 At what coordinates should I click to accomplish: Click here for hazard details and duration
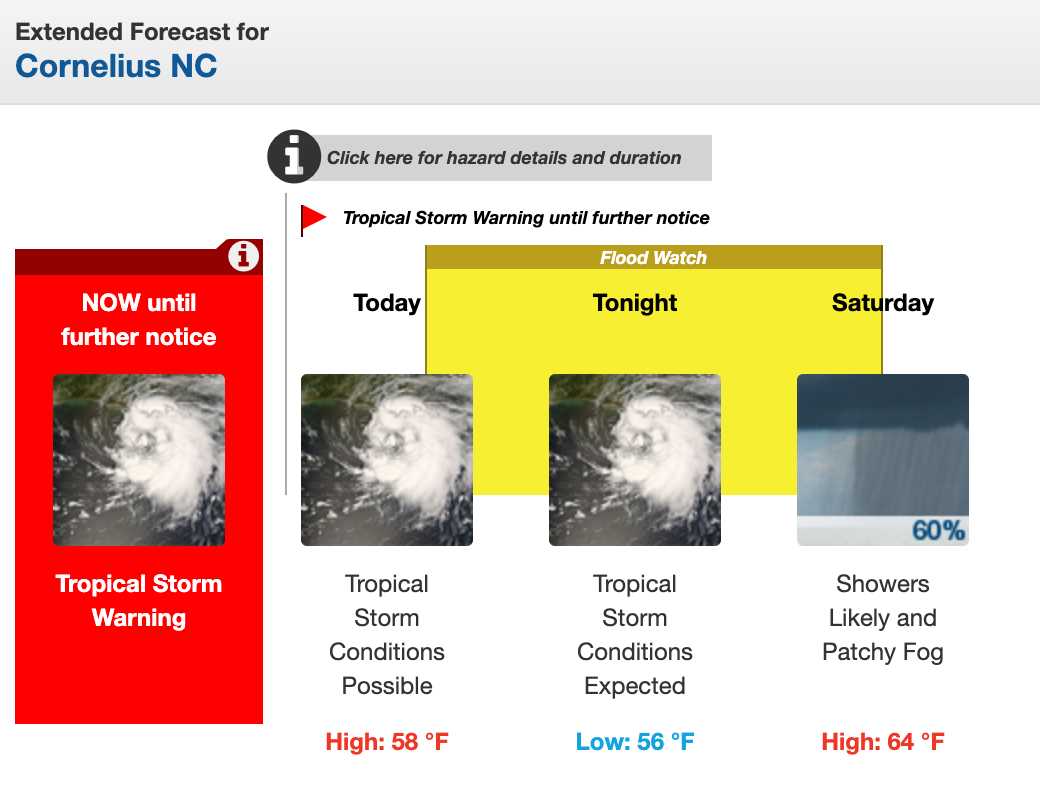tap(504, 158)
